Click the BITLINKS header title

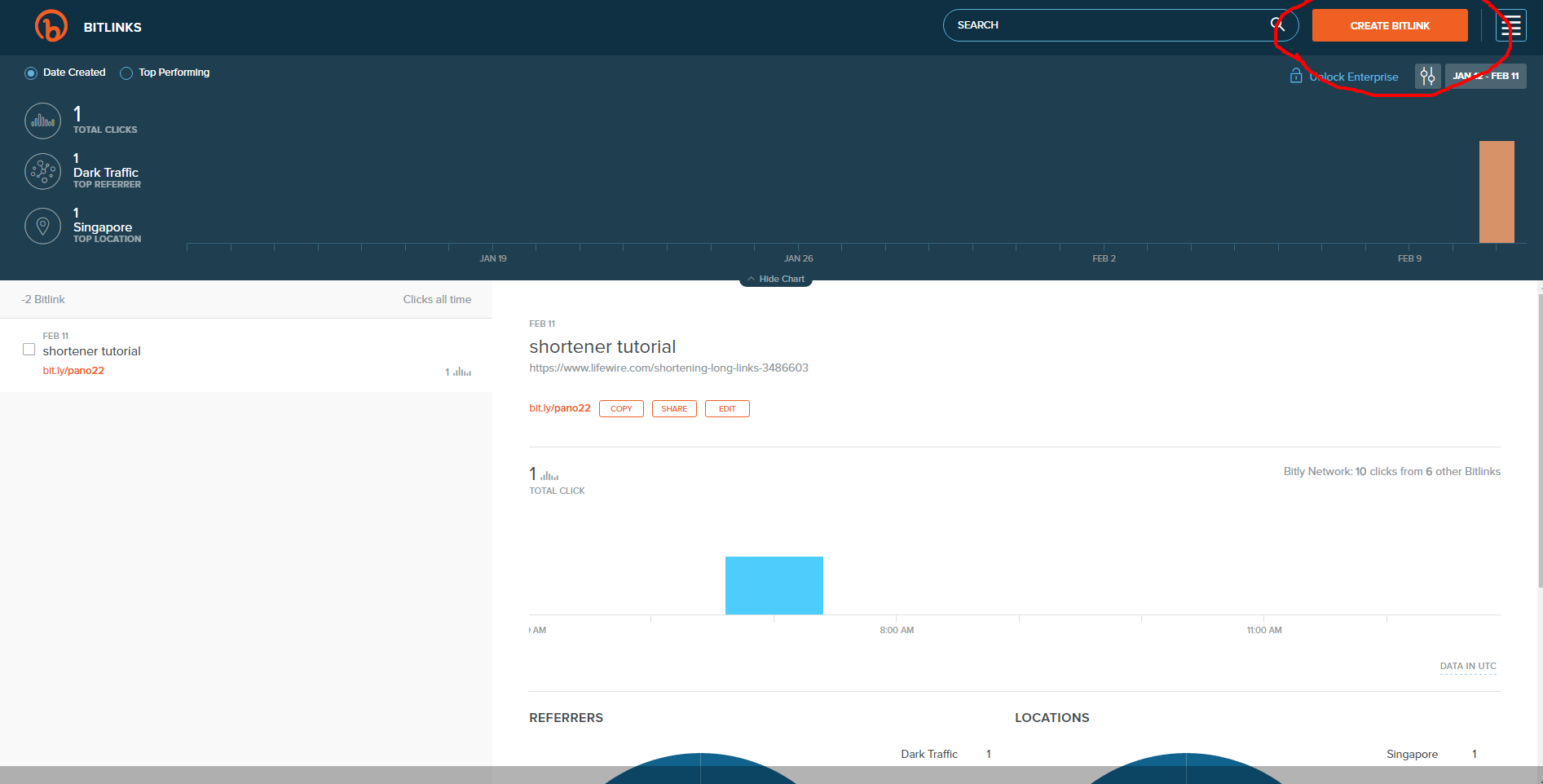click(112, 28)
